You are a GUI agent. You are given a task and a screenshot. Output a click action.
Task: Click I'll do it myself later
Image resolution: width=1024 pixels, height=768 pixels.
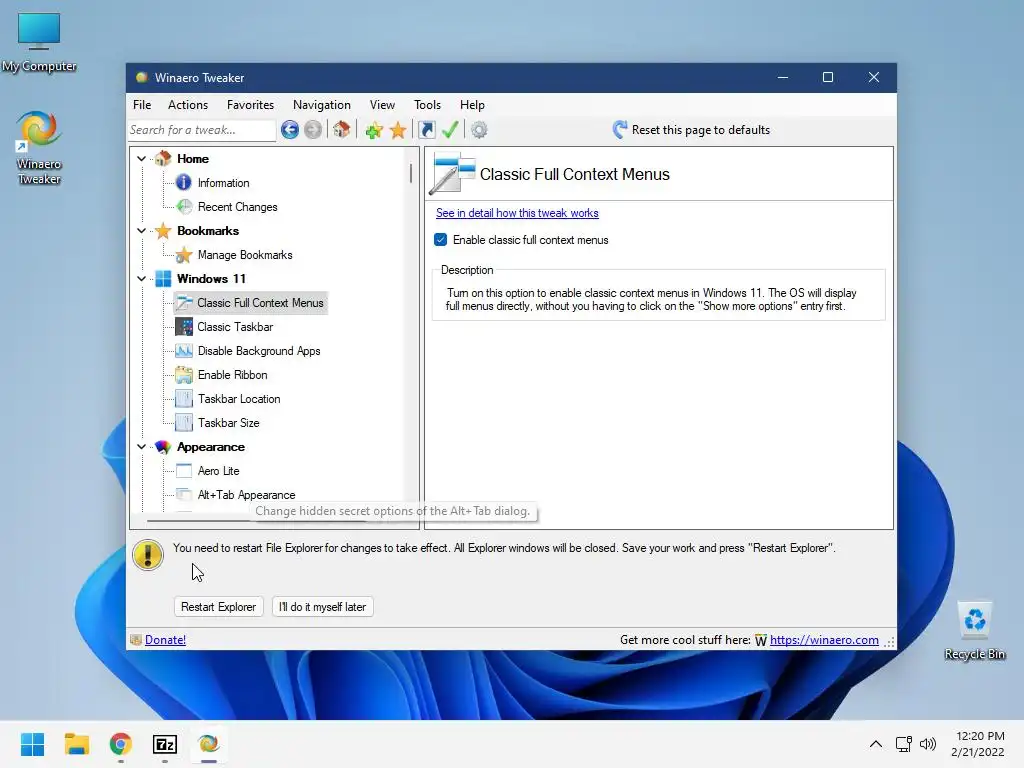point(322,607)
